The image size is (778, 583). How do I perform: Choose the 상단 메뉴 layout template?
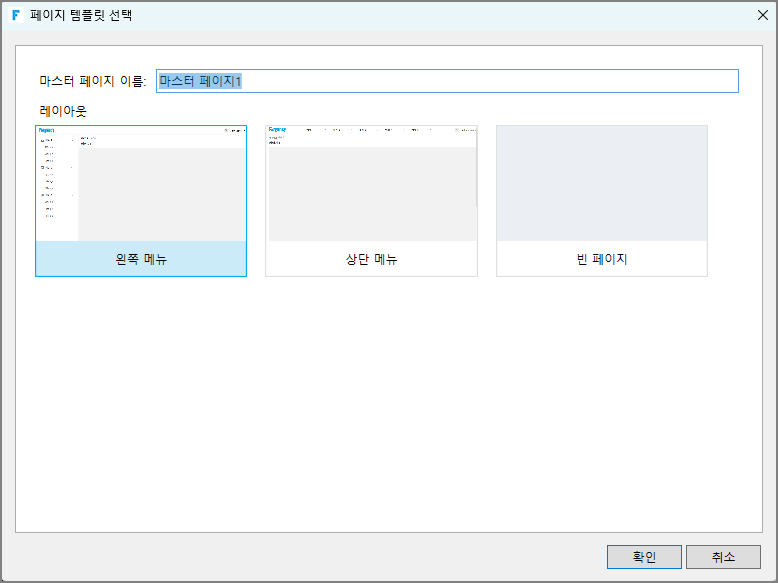[371, 200]
